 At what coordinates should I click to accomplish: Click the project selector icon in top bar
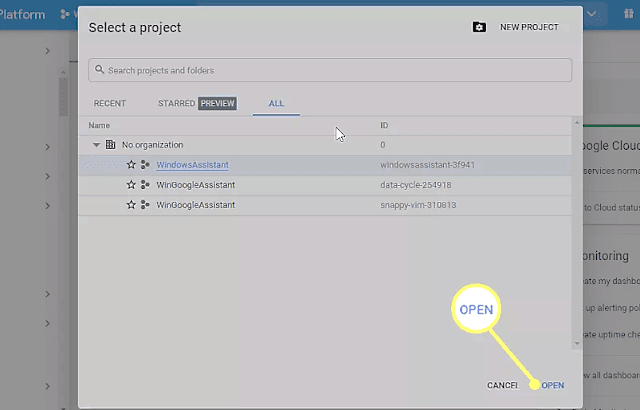pos(64,14)
